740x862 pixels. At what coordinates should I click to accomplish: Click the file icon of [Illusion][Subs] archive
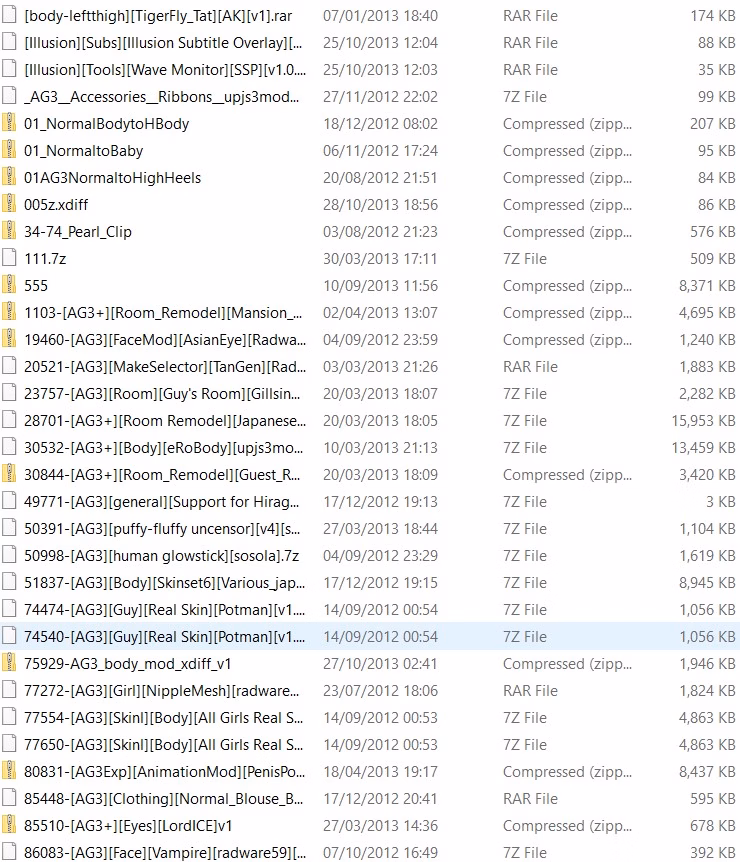9,42
